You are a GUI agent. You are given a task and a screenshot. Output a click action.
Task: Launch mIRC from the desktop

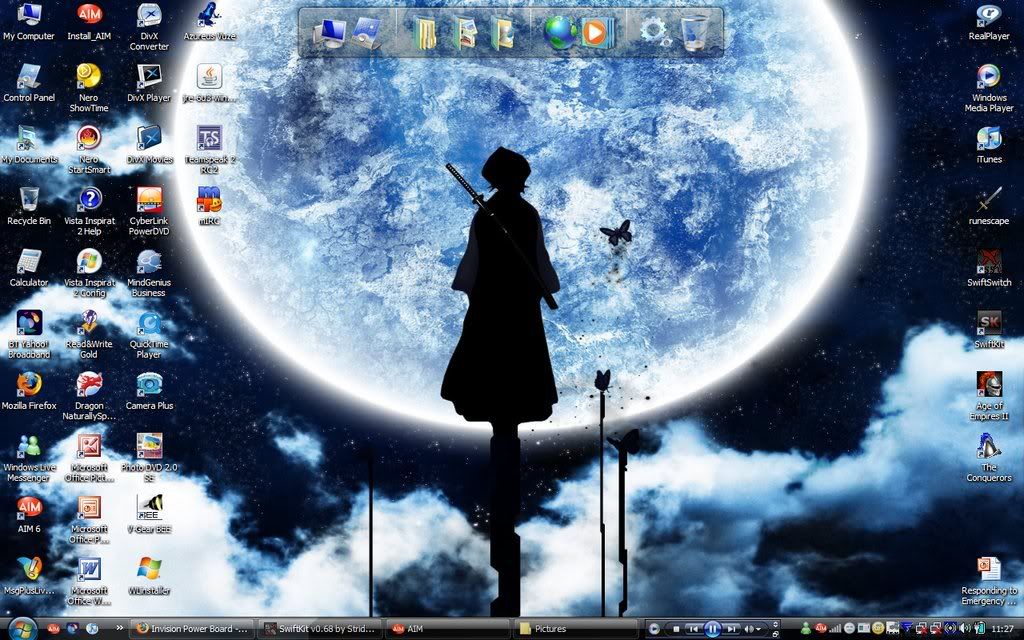click(210, 207)
